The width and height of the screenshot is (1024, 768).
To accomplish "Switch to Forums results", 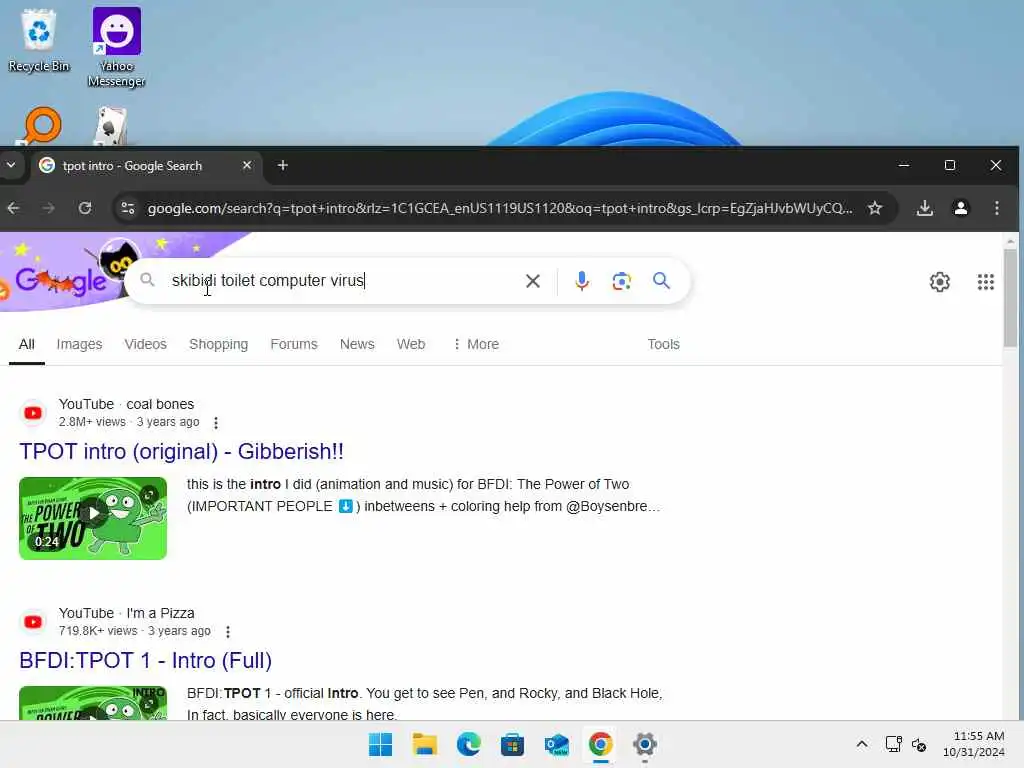I will click(294, 344).
